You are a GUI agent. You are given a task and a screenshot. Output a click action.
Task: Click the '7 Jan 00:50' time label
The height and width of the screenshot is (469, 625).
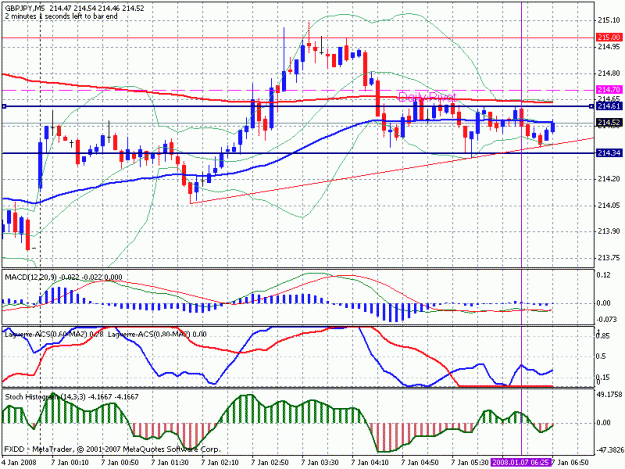pos(122,463)
